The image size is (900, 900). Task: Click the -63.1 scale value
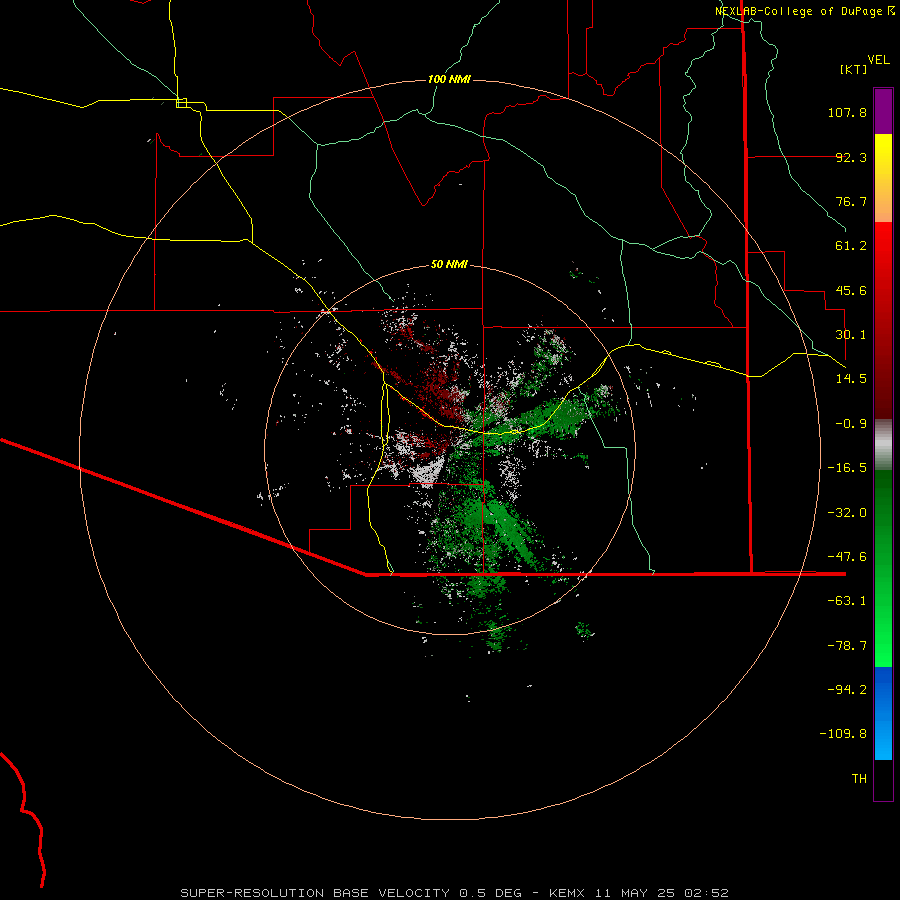847,601
